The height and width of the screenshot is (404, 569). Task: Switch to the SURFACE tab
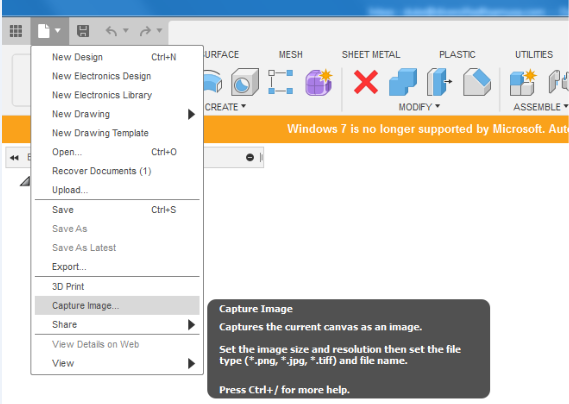point(221,54)
